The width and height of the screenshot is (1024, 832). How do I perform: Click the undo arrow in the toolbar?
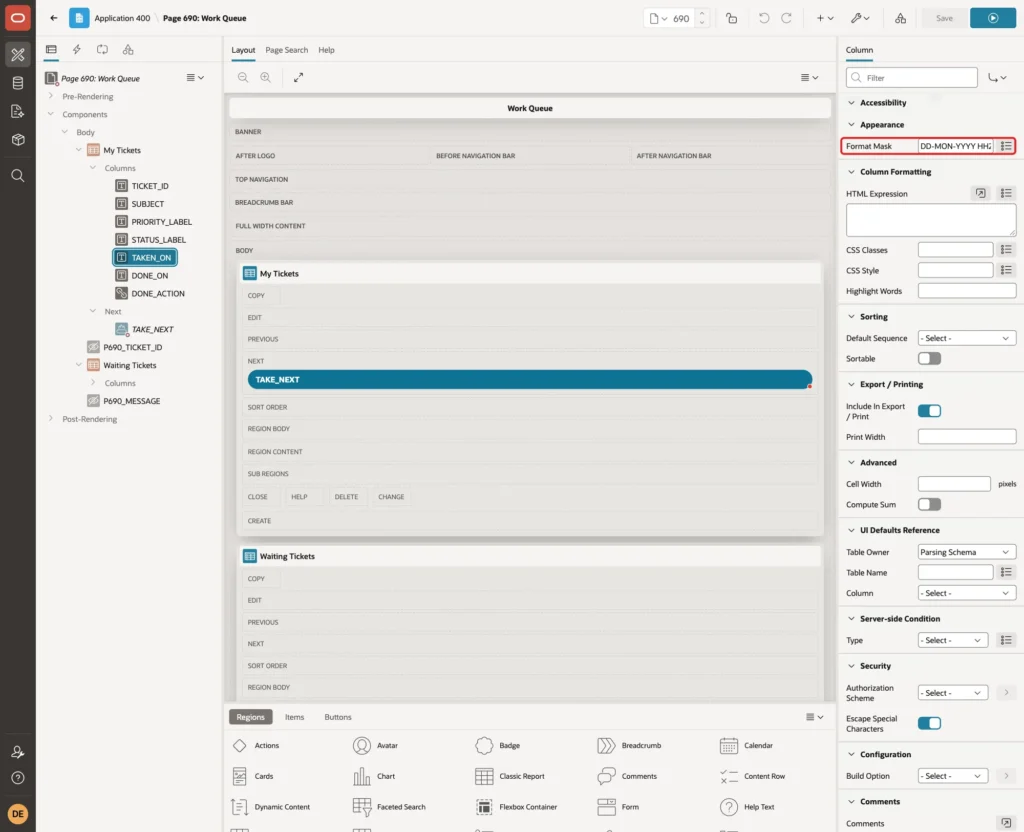point(763,18)
